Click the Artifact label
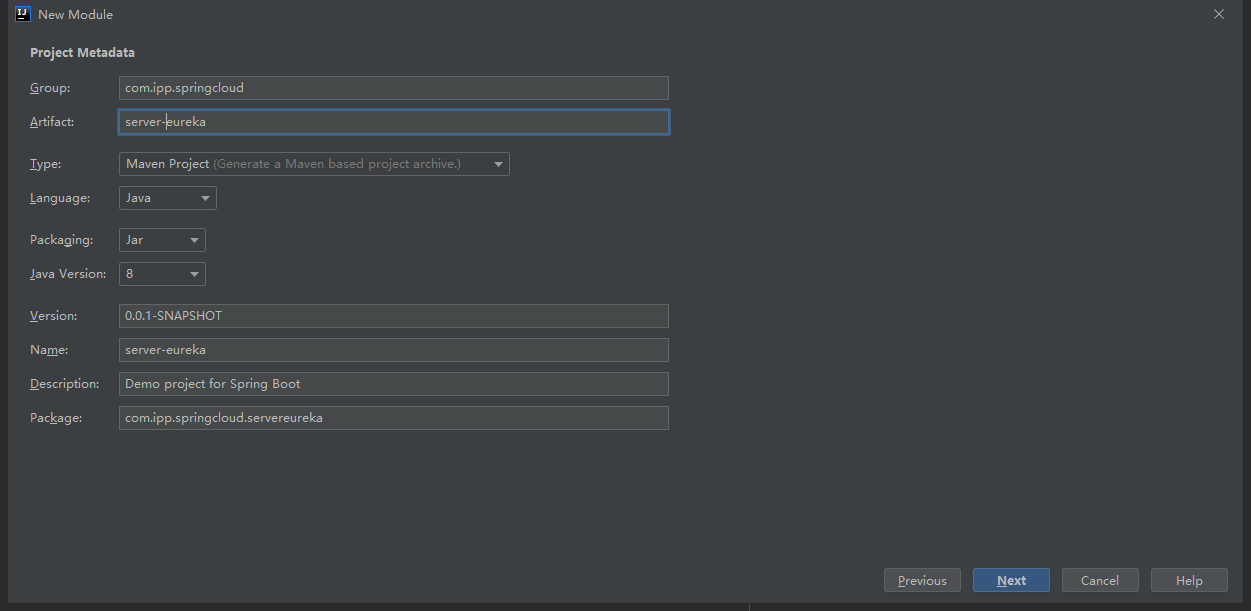This screenshot has height=611, width=1251. (x=52, y=122)
